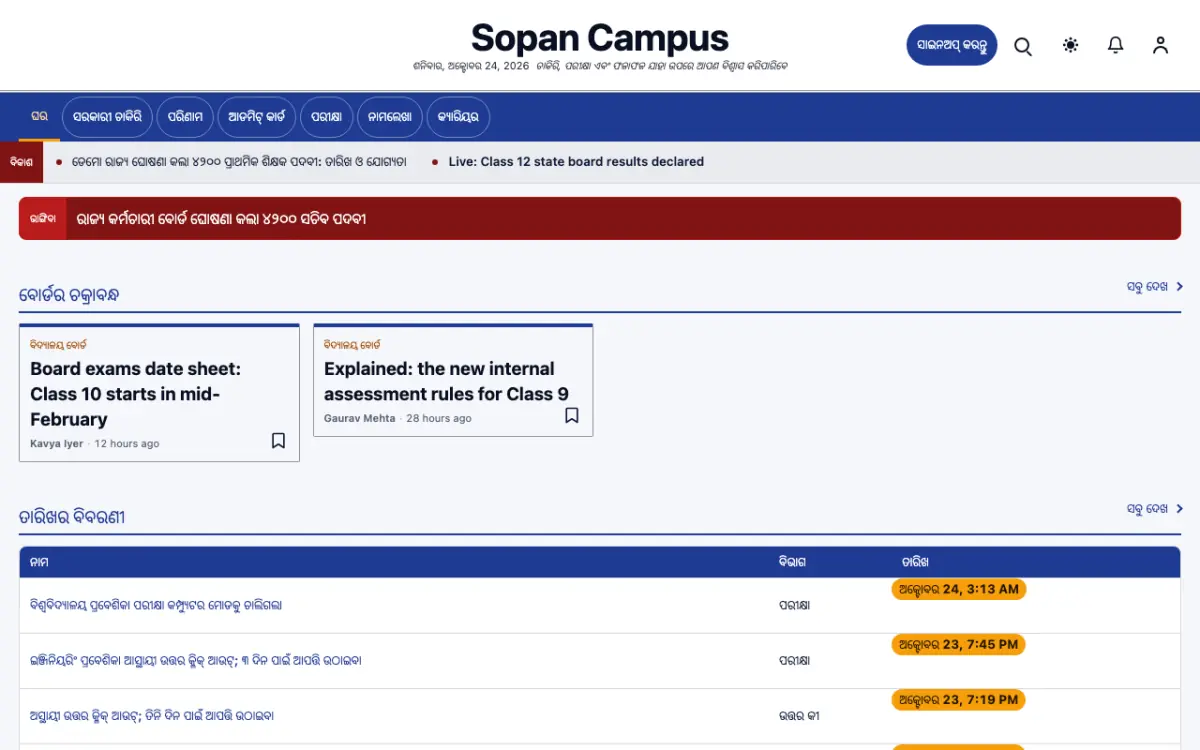Bookmark the "Explained: the new internal assessment" article
The image size is (1200, 750).
(572, 416)
